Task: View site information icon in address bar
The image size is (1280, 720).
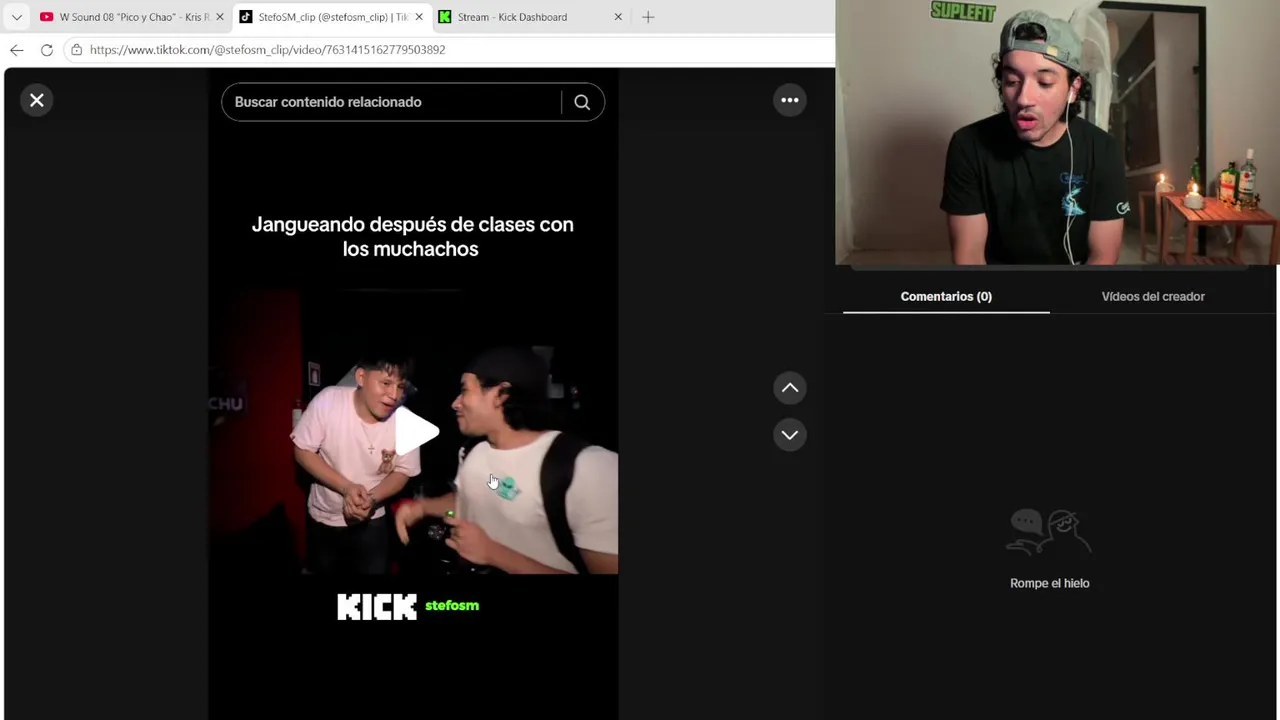Action: (x=76, y=50)
